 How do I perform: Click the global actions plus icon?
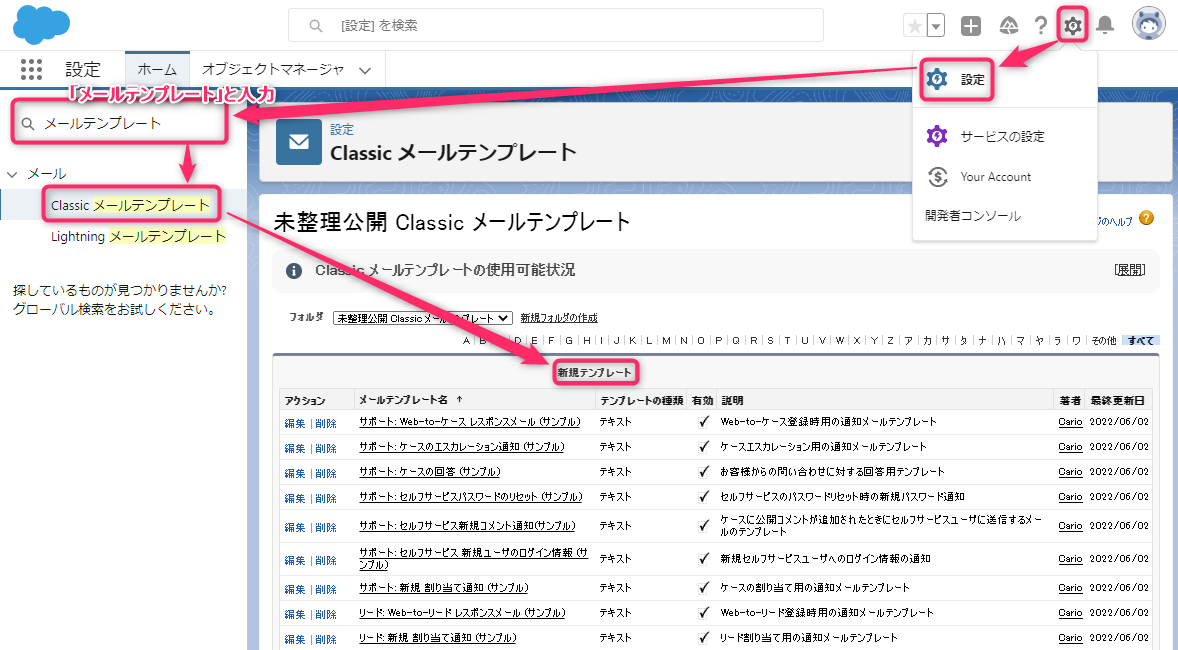(971, 26)
